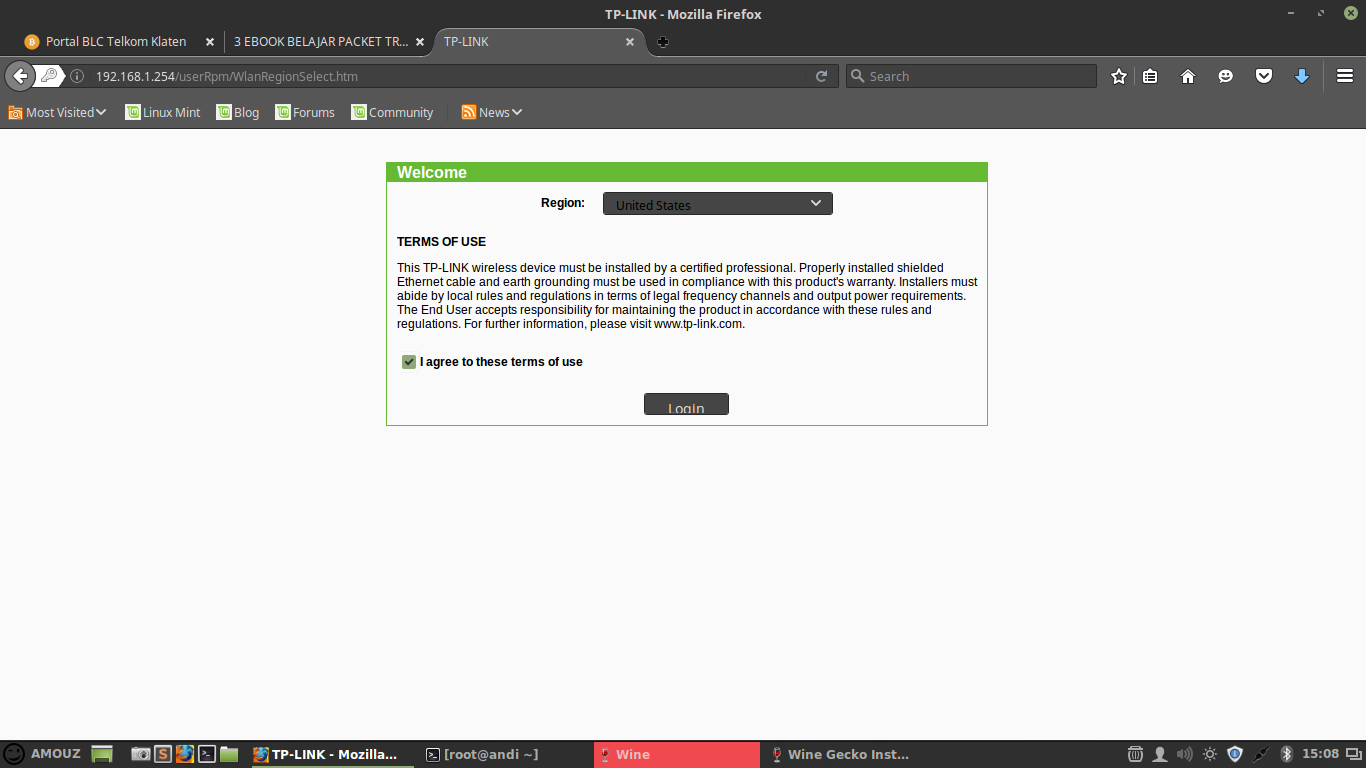
Task: Open the trash icon in system tray
Action: [1136, 754]
